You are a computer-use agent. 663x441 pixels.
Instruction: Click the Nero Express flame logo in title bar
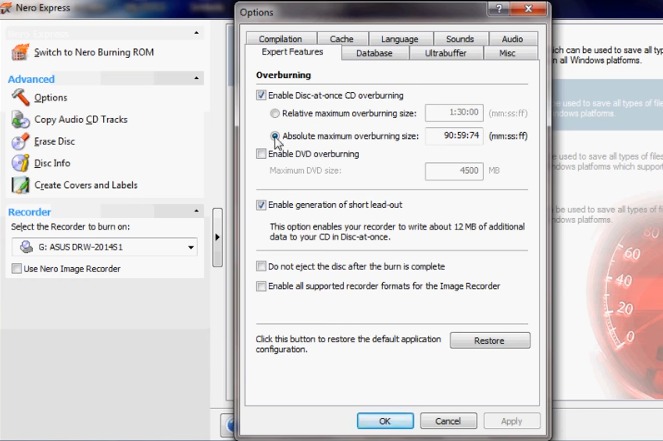tap(6, 8)
